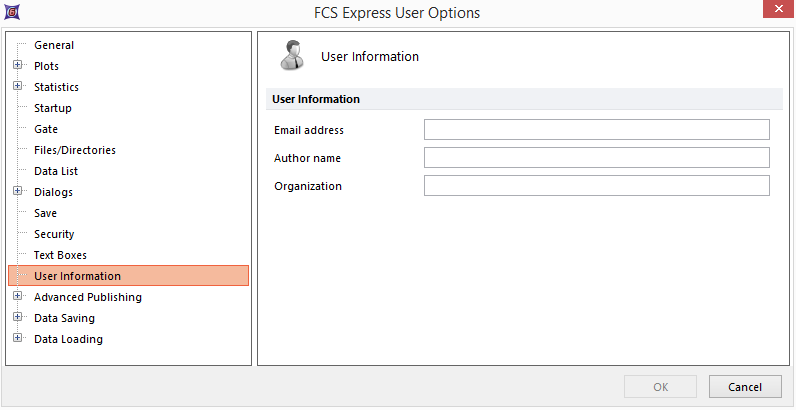Screen dimensions: 796x410
Task: Click the FCS Express app icon in title bar
Action: point(12,12)
